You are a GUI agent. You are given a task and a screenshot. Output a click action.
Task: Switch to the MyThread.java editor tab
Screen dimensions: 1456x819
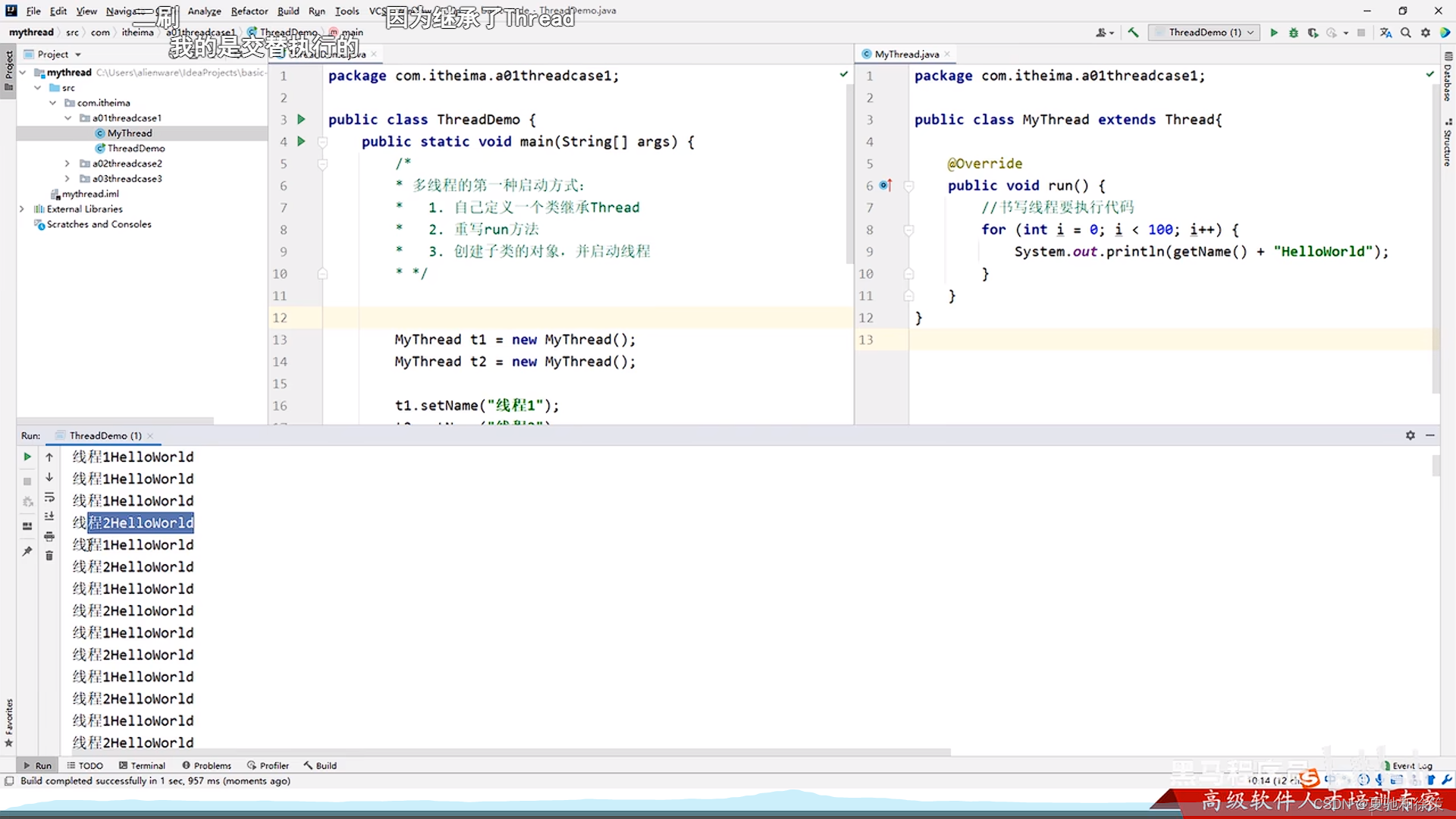click(x=906, y=54)
